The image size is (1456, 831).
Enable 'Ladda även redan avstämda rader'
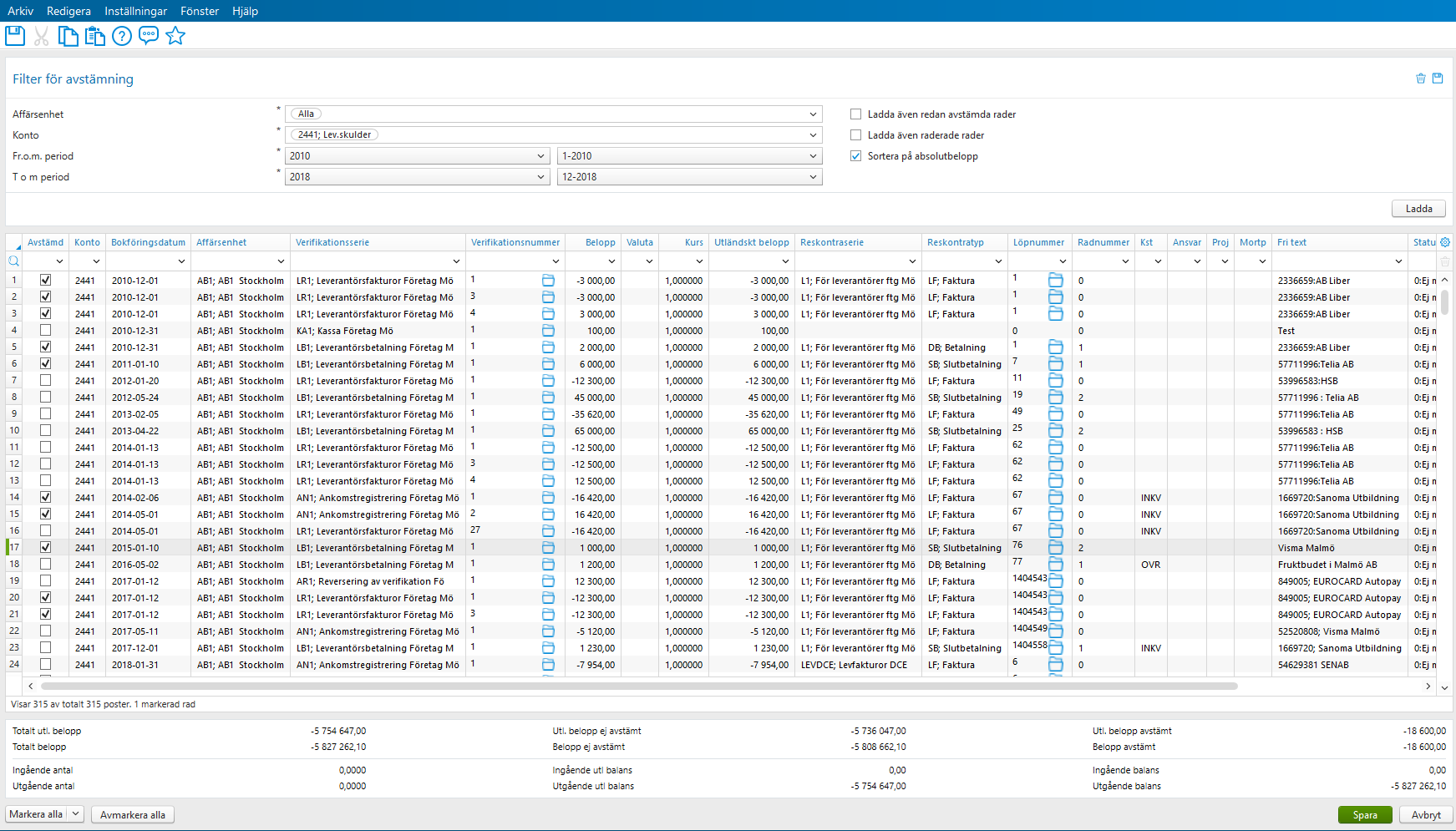click(855, 114)
